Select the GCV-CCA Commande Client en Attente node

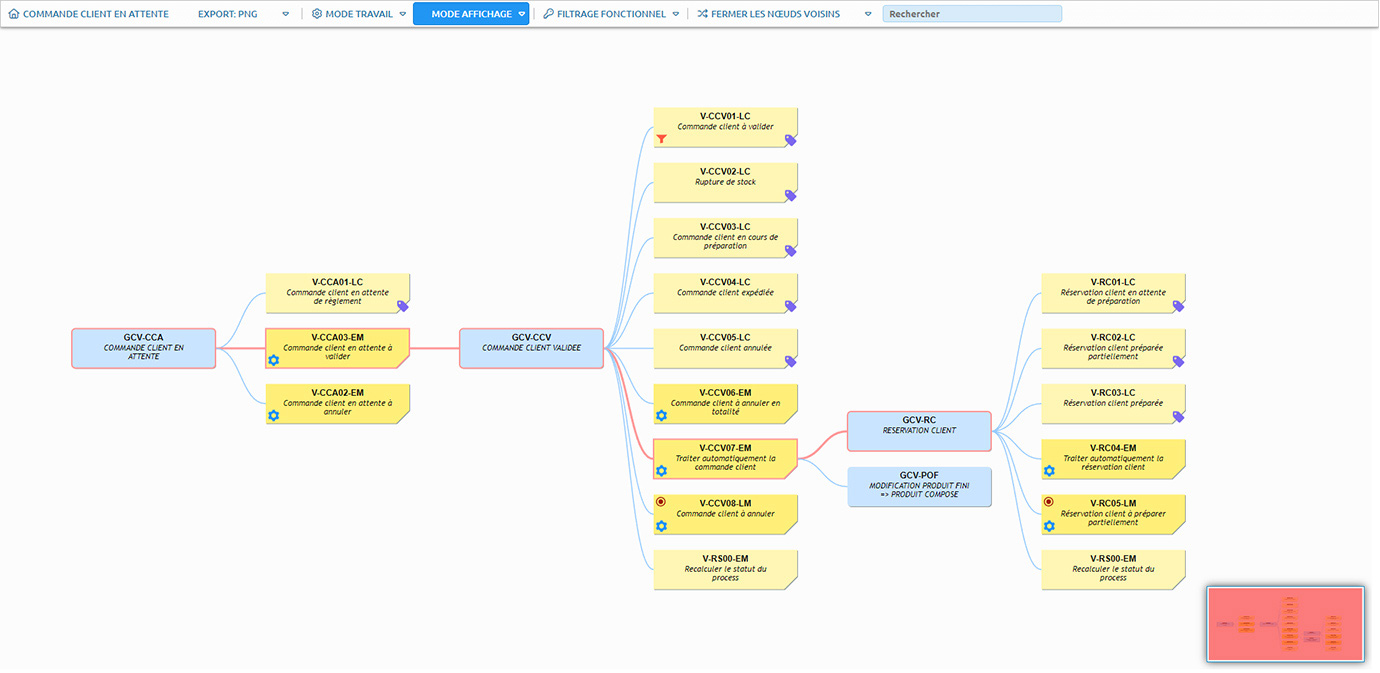coord(144,348)
